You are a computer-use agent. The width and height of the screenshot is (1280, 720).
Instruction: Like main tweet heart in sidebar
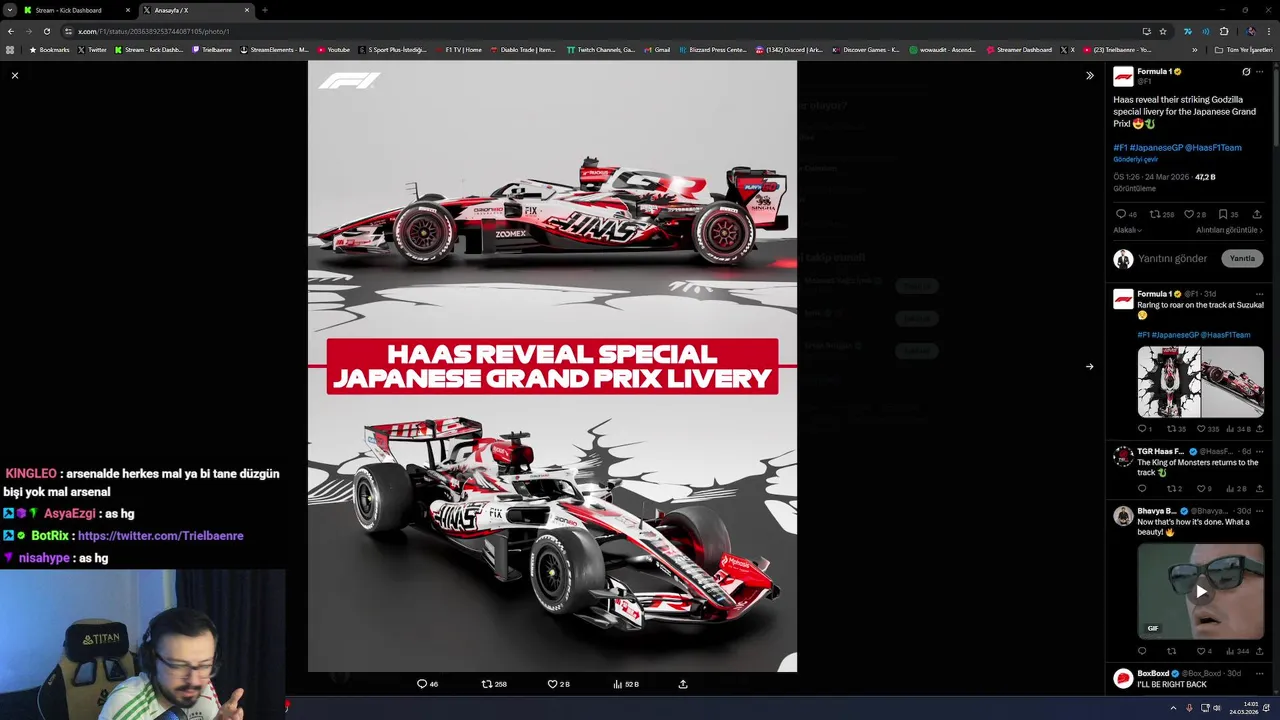click(x=1189, y=214)
